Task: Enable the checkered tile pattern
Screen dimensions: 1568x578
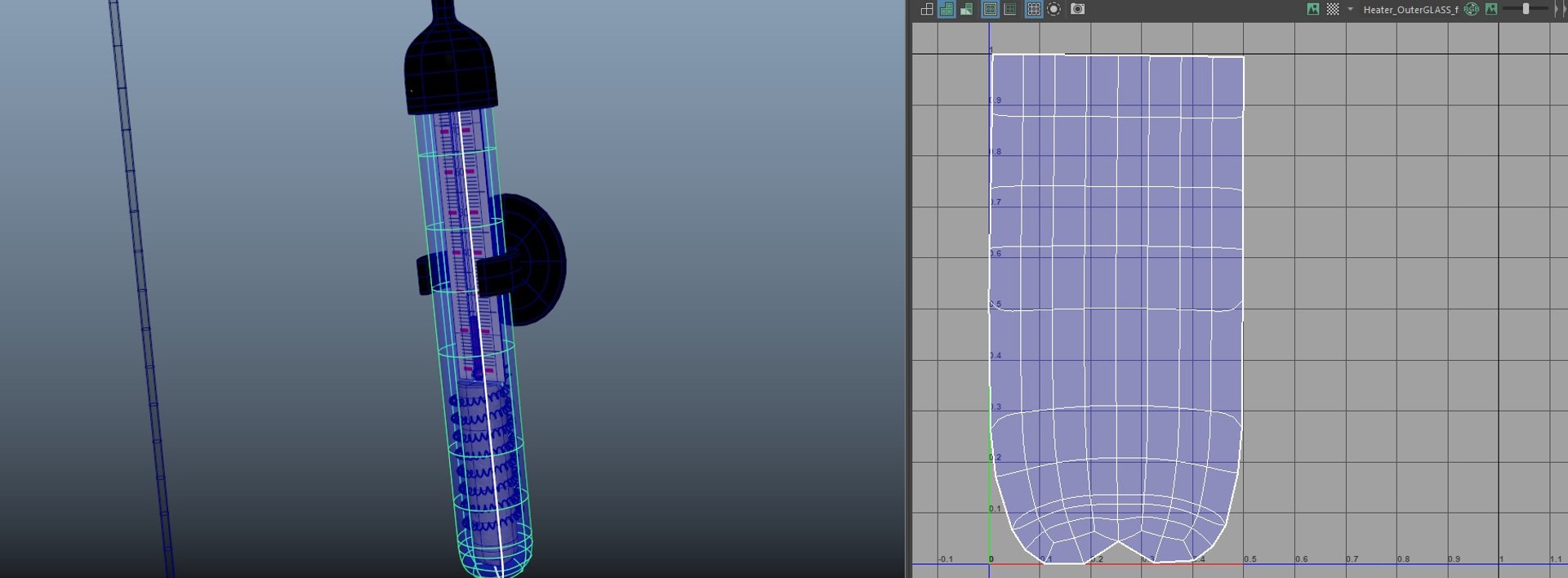Action: (x=1333, y=9)
